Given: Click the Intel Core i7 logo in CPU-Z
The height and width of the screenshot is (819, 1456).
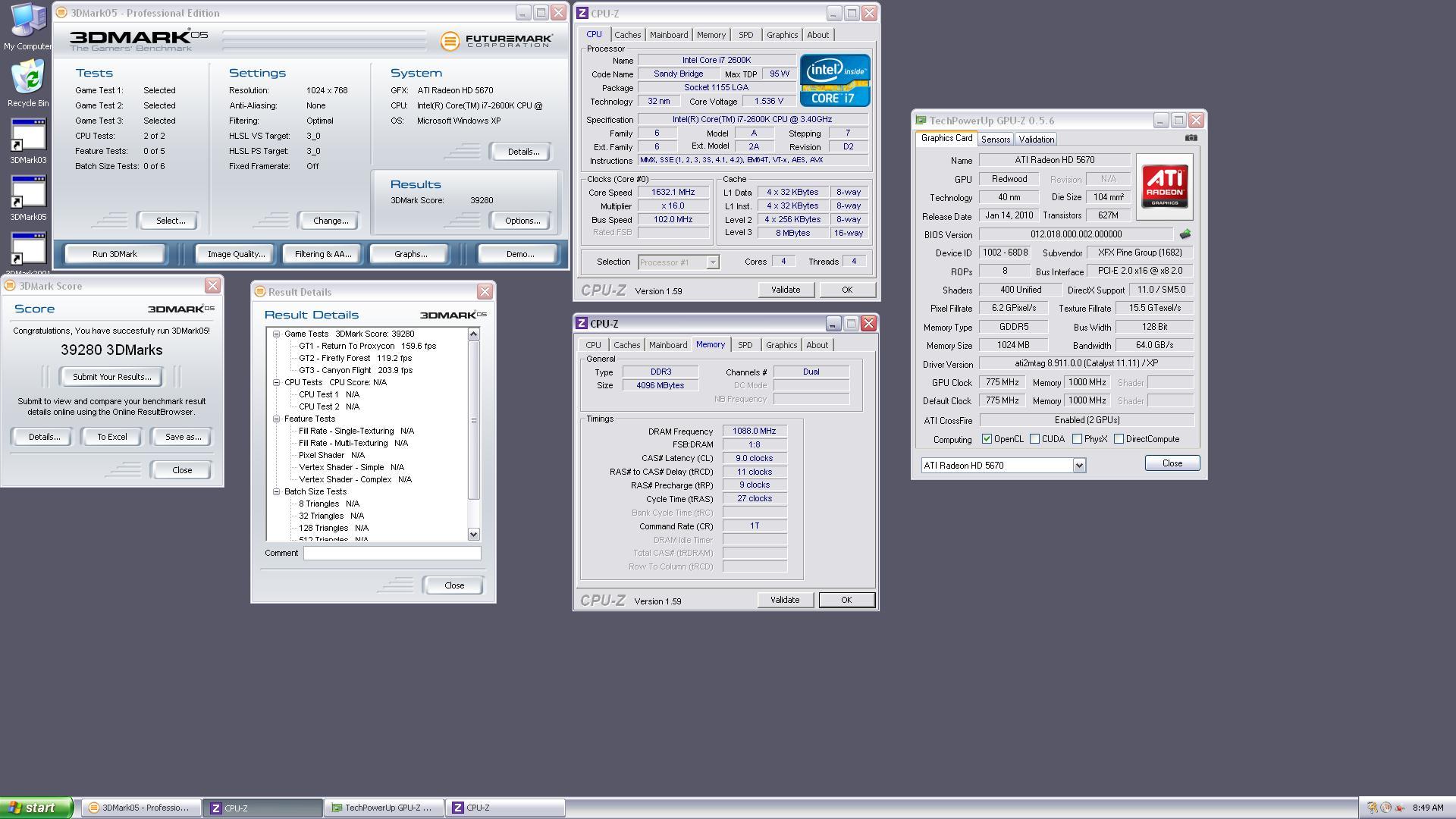Looking at the screenshot, I should pos(834,80).
